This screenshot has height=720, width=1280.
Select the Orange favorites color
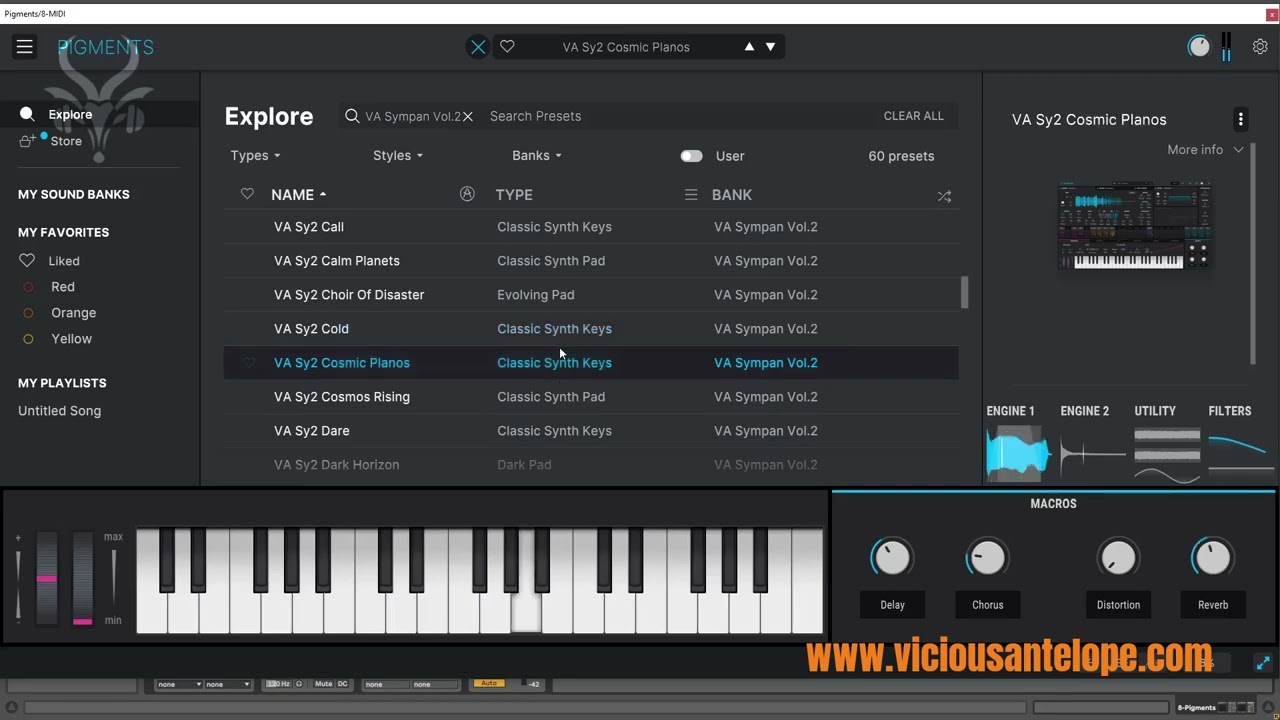click(73, 313)
